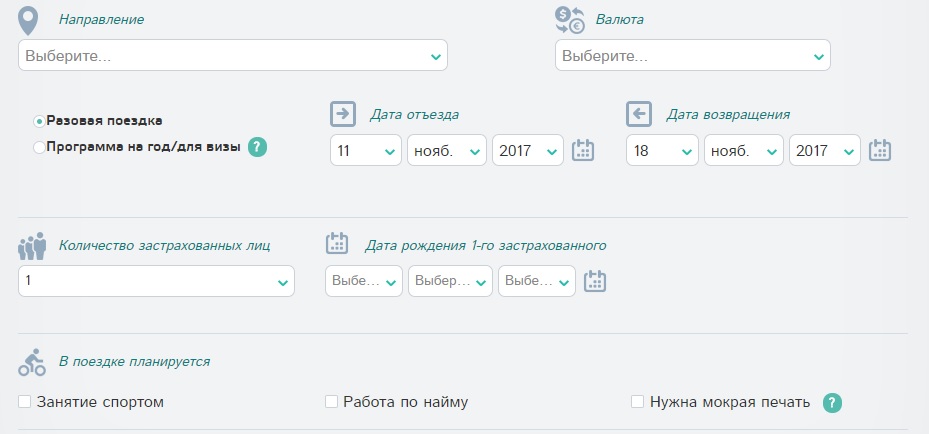
Task: Open the Направление dropdown
Action: [233, 55]
